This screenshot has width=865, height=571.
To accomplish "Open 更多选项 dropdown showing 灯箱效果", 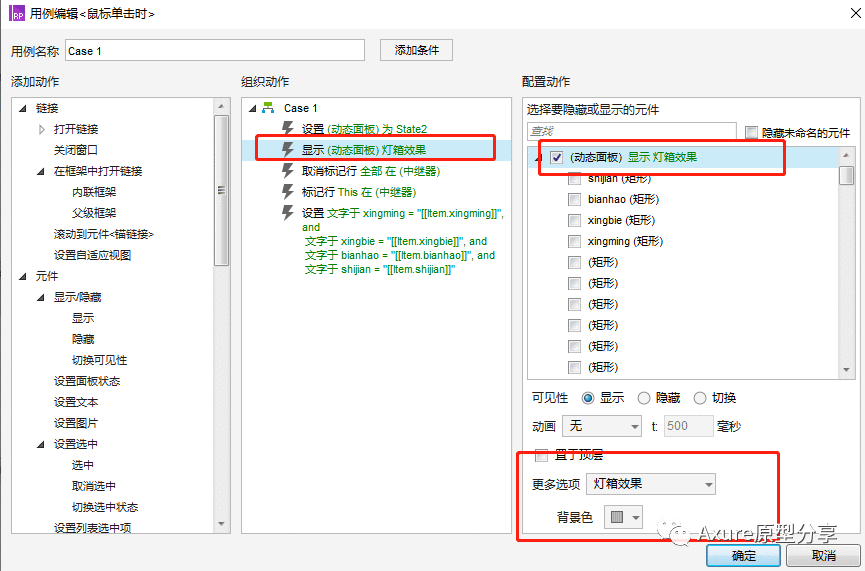I will (x=651, y=484).
